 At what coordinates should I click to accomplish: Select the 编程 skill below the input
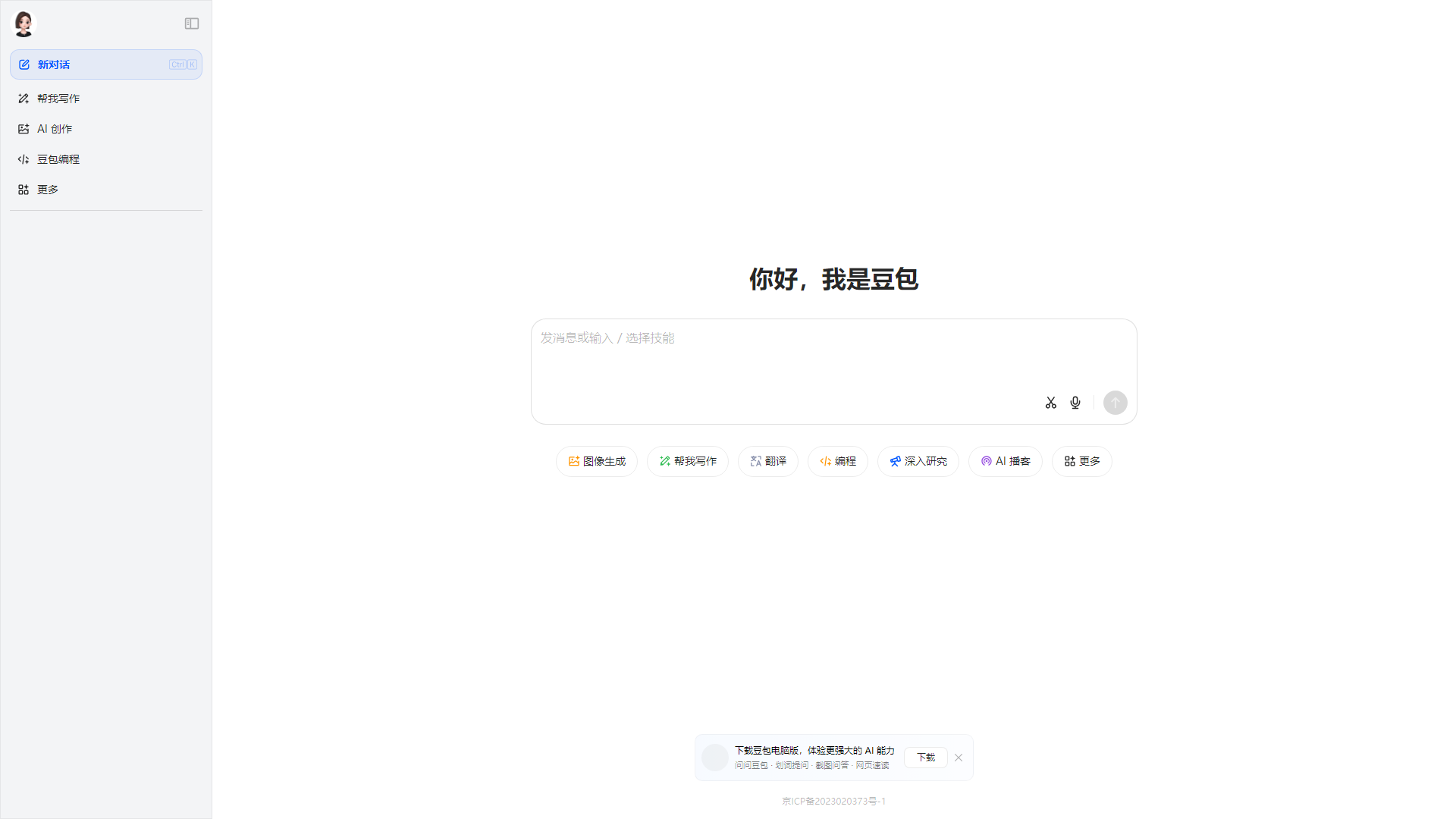[x=837, y=461]
